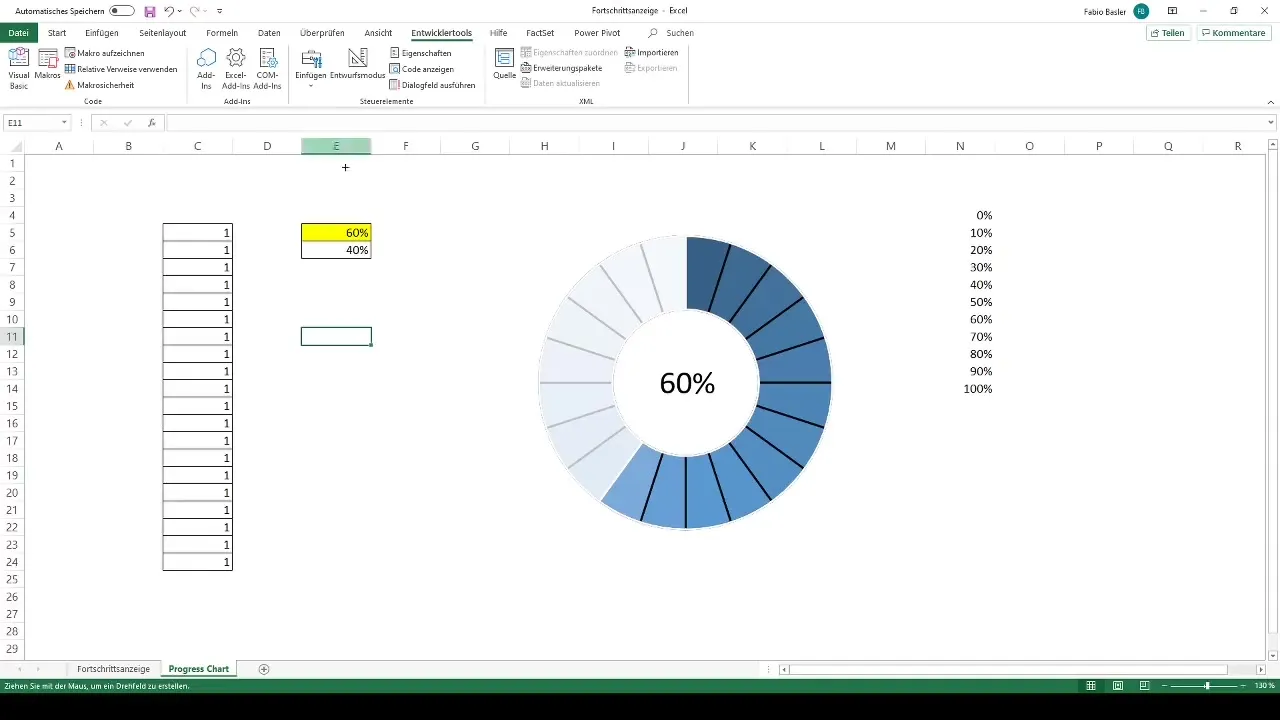Screen dimensions: 1280x720
Task: Switch to the Einfügen ribbon tab
Action: pos(102,33)
